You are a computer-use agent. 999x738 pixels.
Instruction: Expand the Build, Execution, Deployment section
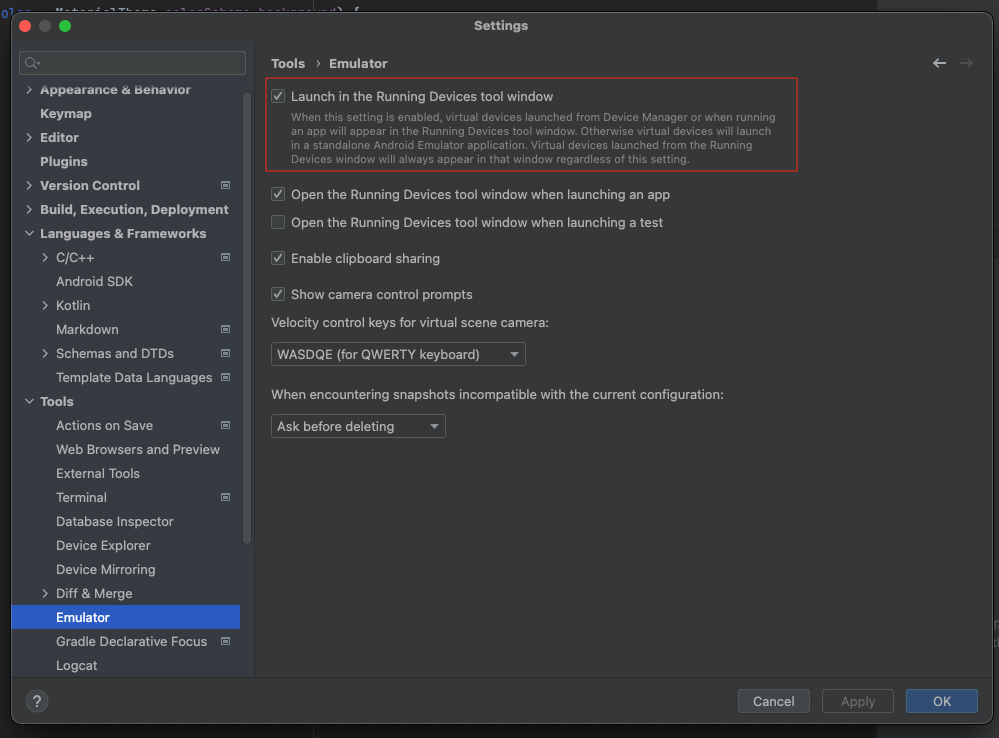29,209
